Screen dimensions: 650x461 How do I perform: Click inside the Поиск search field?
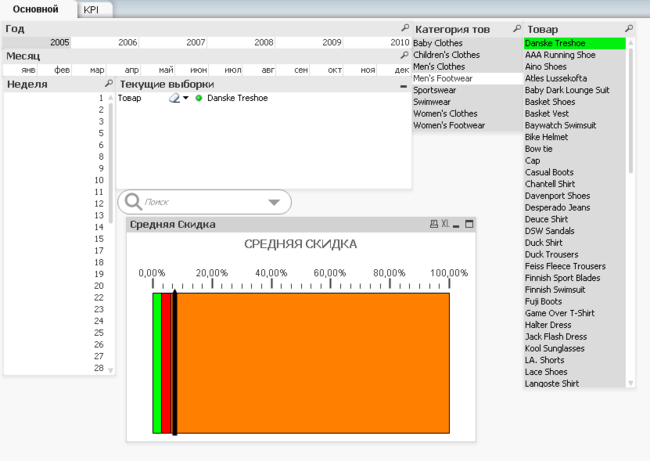(x=200, y=202)
